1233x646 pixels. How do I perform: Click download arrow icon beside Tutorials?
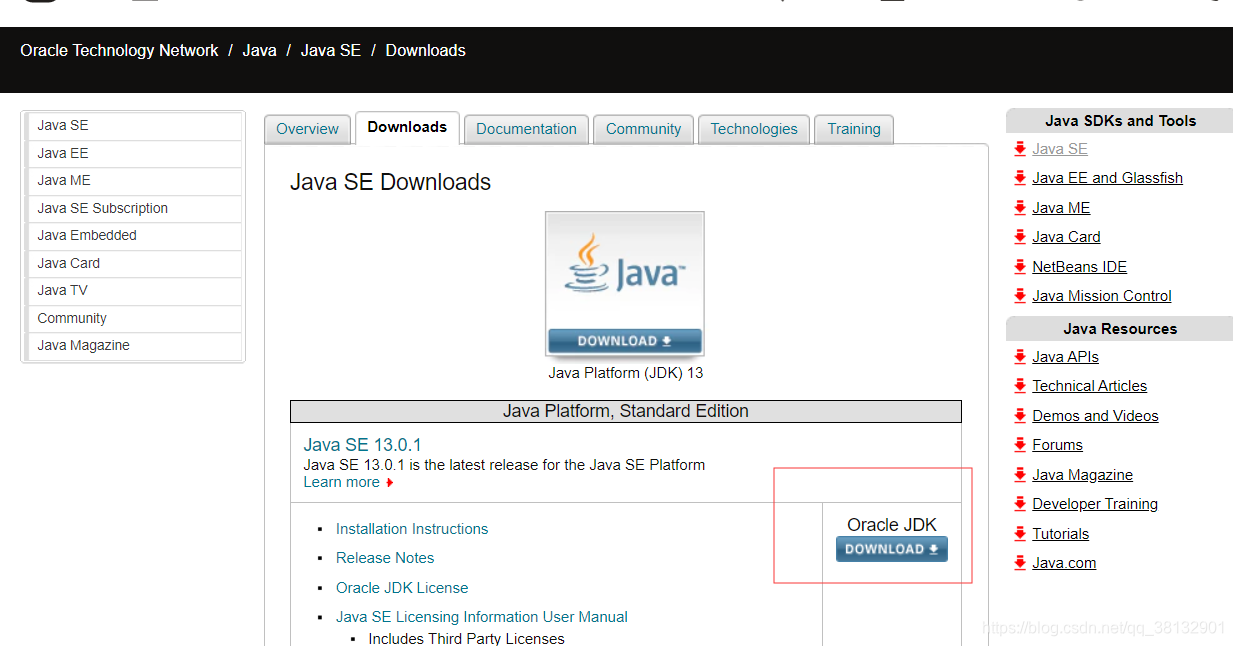coord(1020,534)
